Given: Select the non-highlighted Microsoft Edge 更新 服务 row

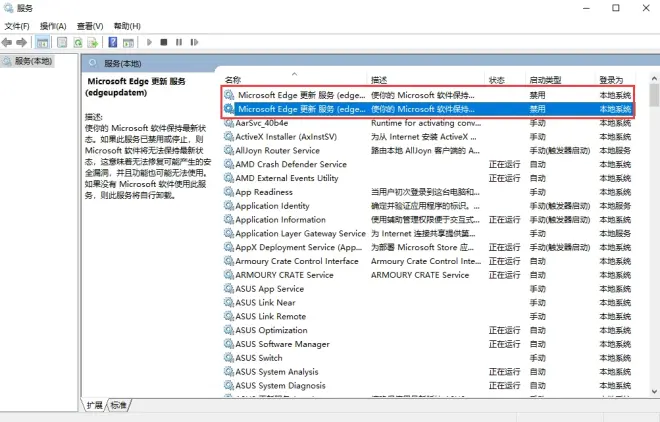Looking at the screenshot, I should [428, 95].
